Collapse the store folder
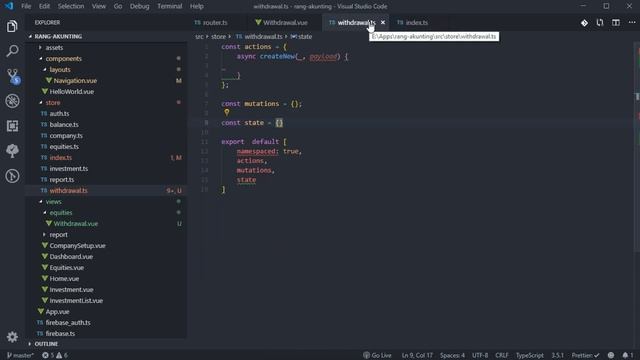This screenshot has width=640, height=360. pyautogui.click(x=53, y=103)
